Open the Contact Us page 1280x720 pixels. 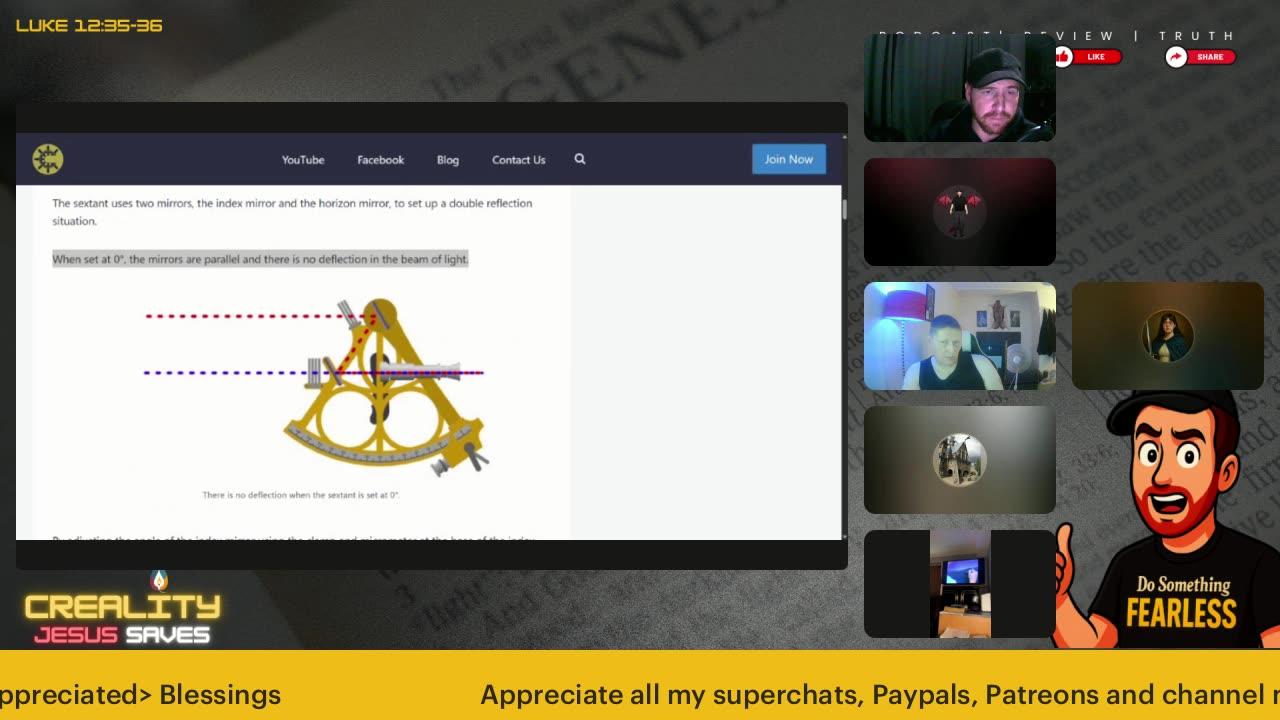(x=519, y=160)
